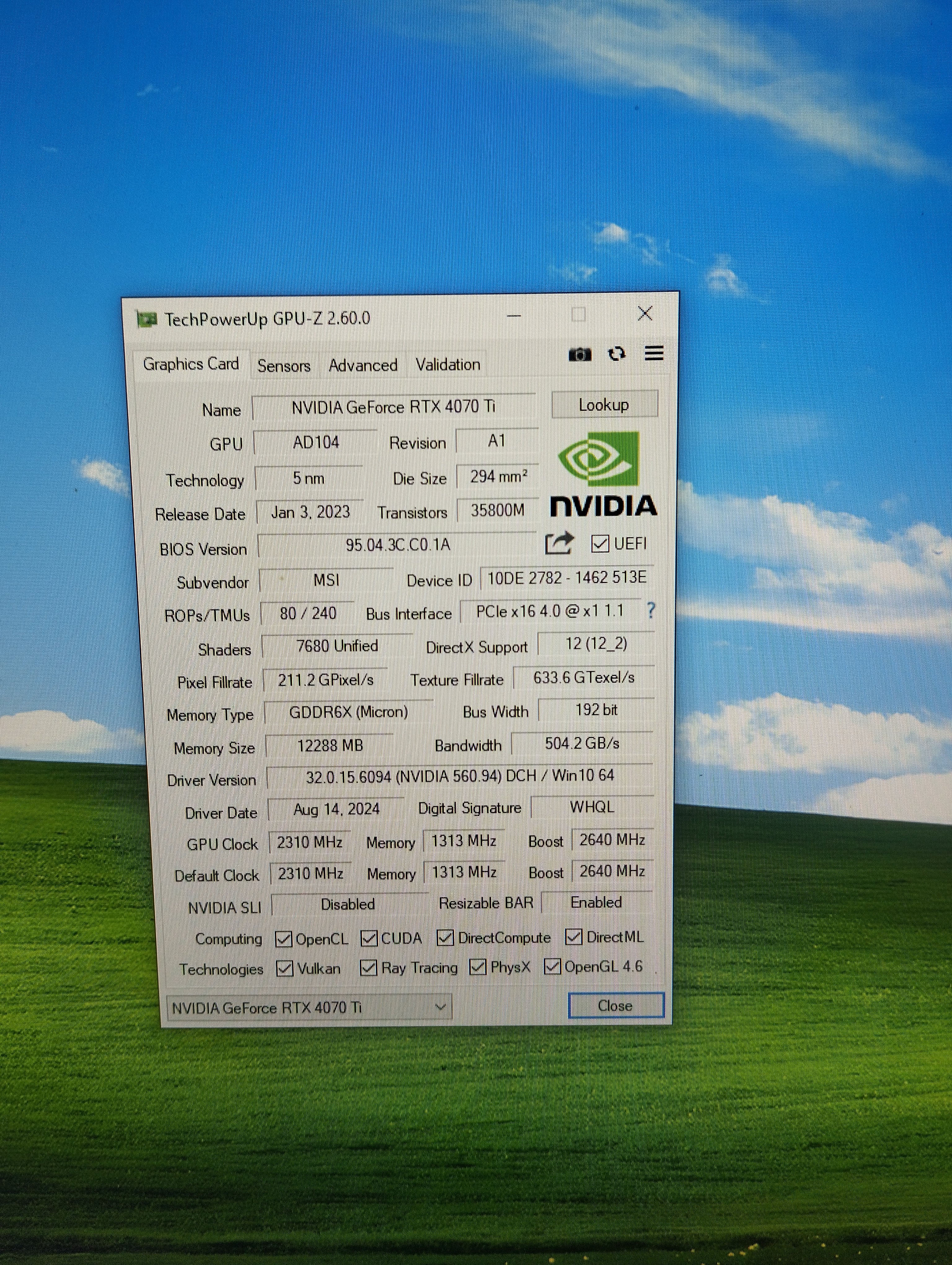Image resolution: width=952 pixels, height=1265 pixels.
Task: Open the Advanced tab
Action: 363,366
